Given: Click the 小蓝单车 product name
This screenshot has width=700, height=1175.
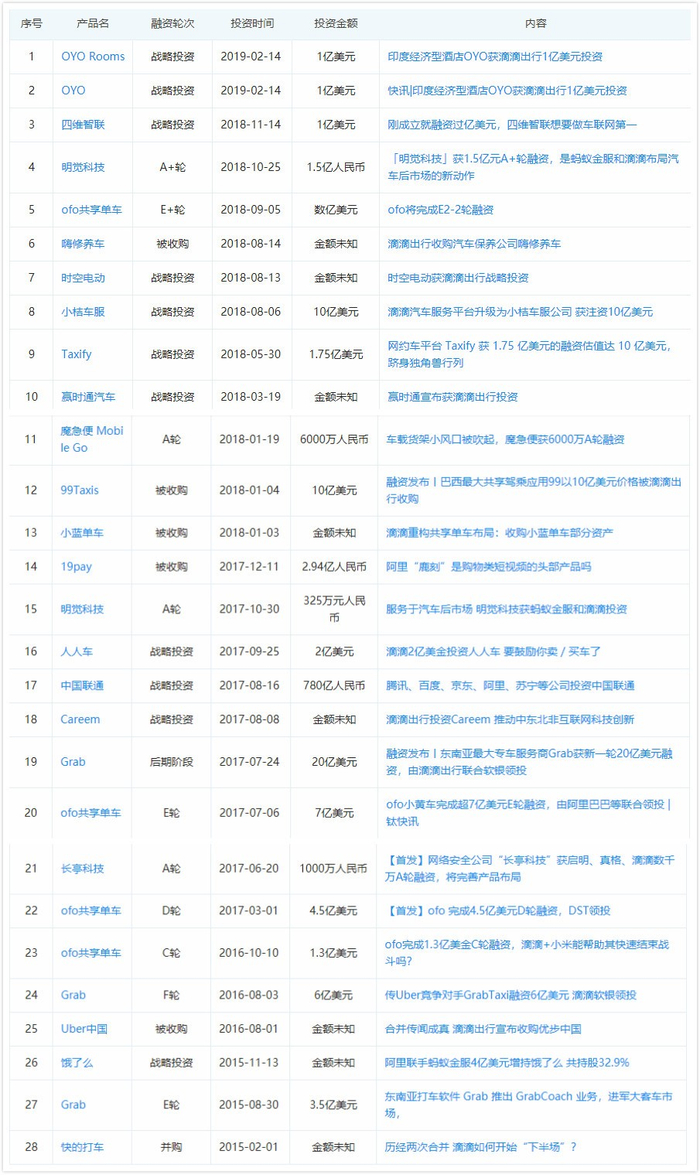Looking at the screenshot, I should [82, 533].
